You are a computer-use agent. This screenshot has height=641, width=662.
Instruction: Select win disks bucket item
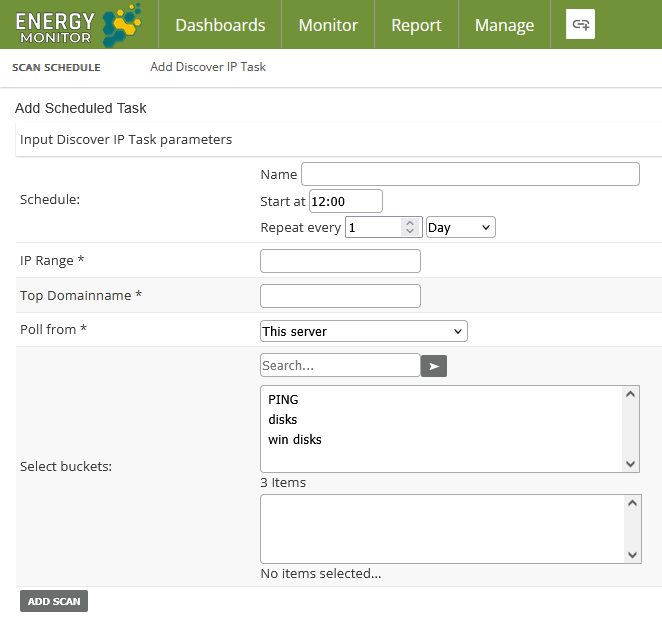click(x=295, y=439)
